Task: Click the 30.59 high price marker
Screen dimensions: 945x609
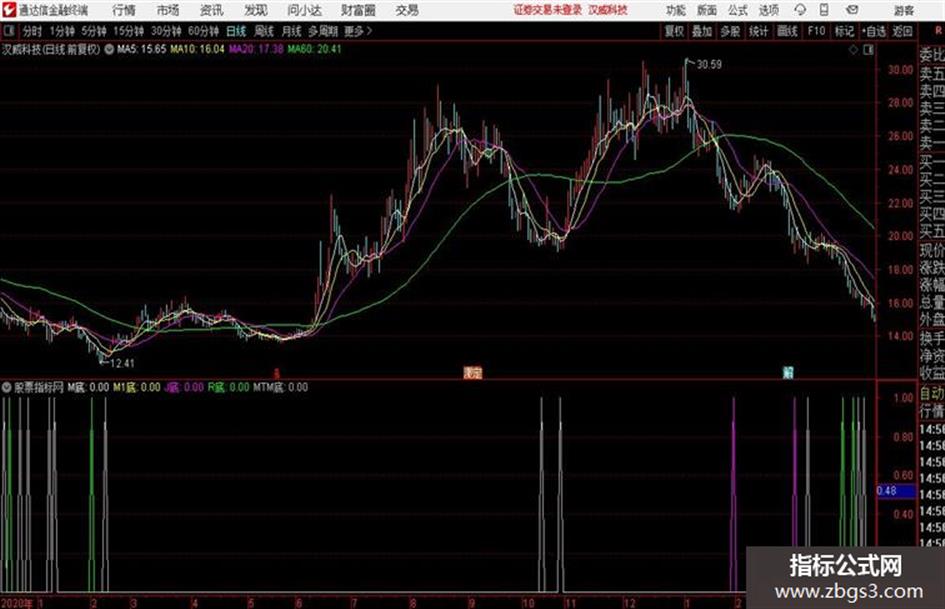Action: tap(709, 65)
